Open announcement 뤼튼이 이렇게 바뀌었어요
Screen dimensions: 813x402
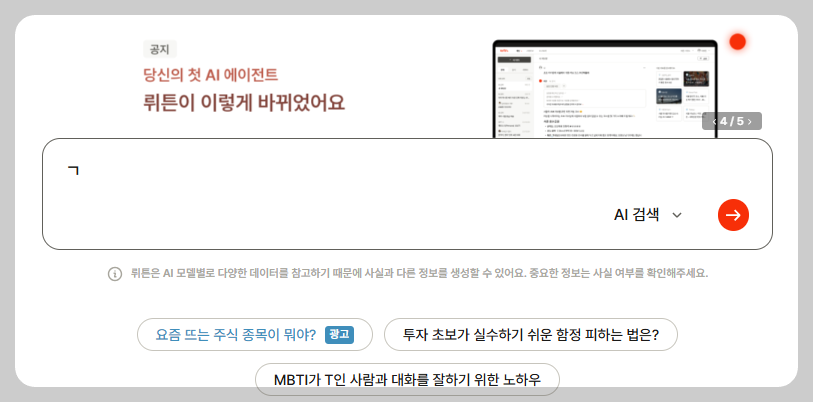(244, 103)
